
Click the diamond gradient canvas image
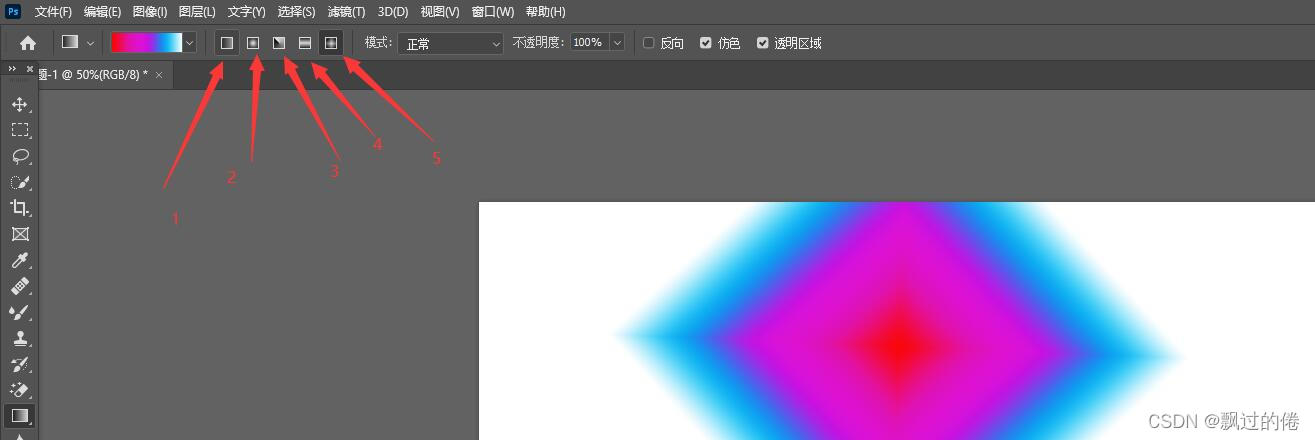897,321
